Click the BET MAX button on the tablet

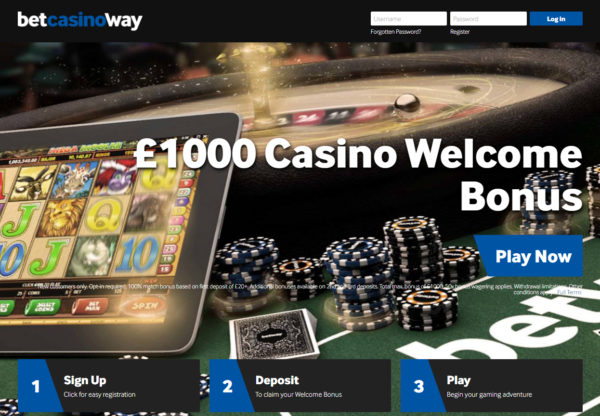(x=90, y=307)
